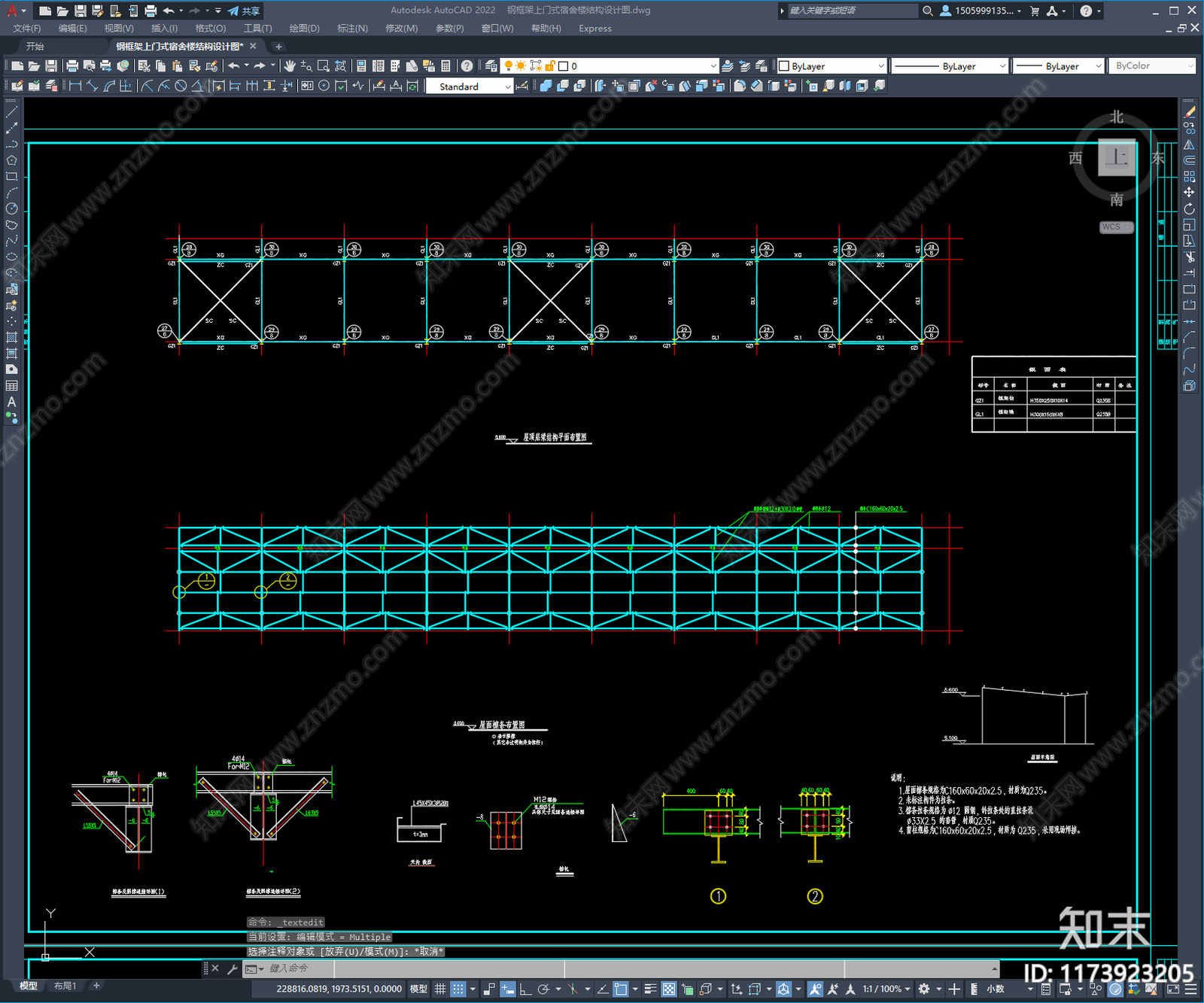Click the keyword search input box

point(853,11)
